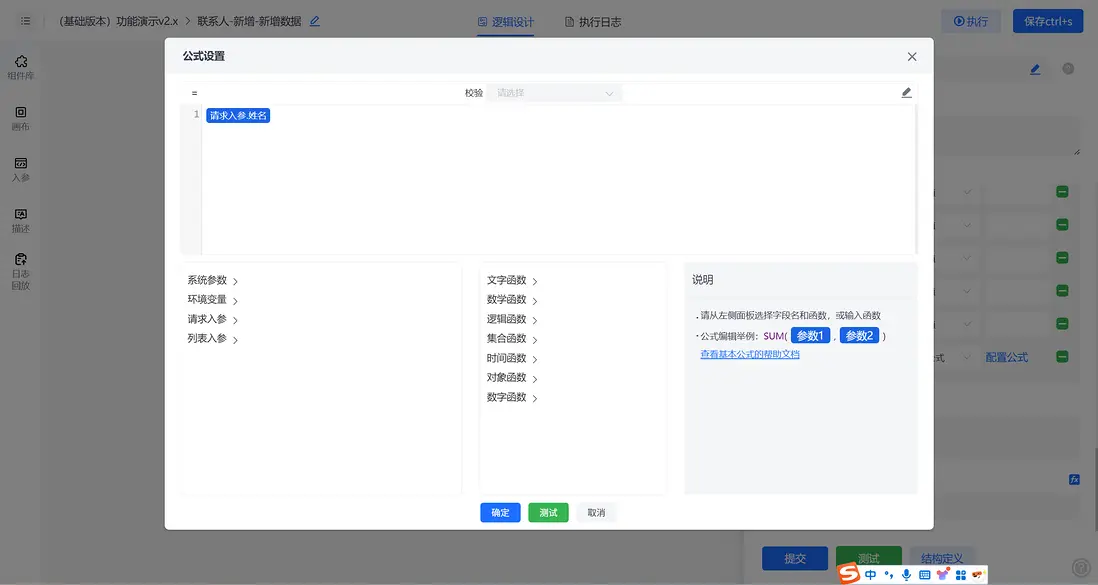The image size is (1098, 585).
Task: Open the 组件库 component library sidebar icon
Action: coord(21,67)
